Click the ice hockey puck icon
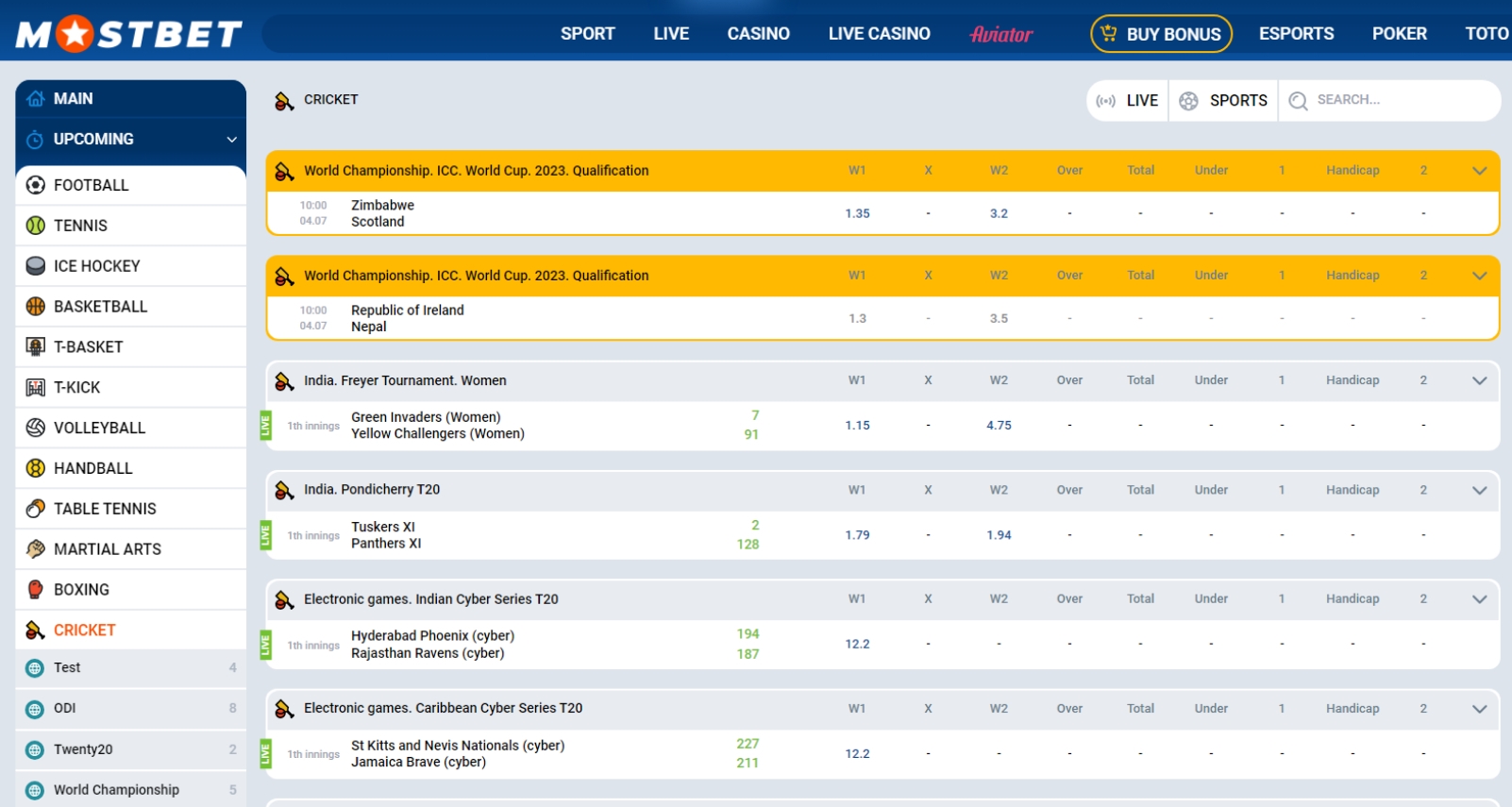 [x=35, y=266]
